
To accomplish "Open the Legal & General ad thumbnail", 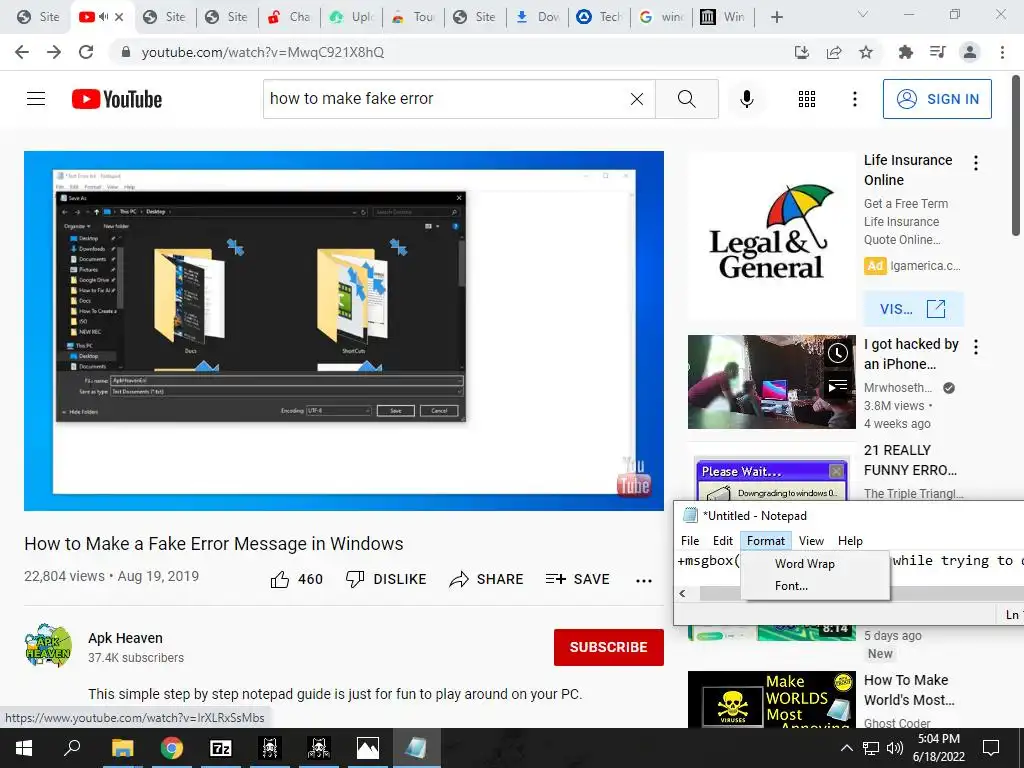I will [x=771, y=236].
